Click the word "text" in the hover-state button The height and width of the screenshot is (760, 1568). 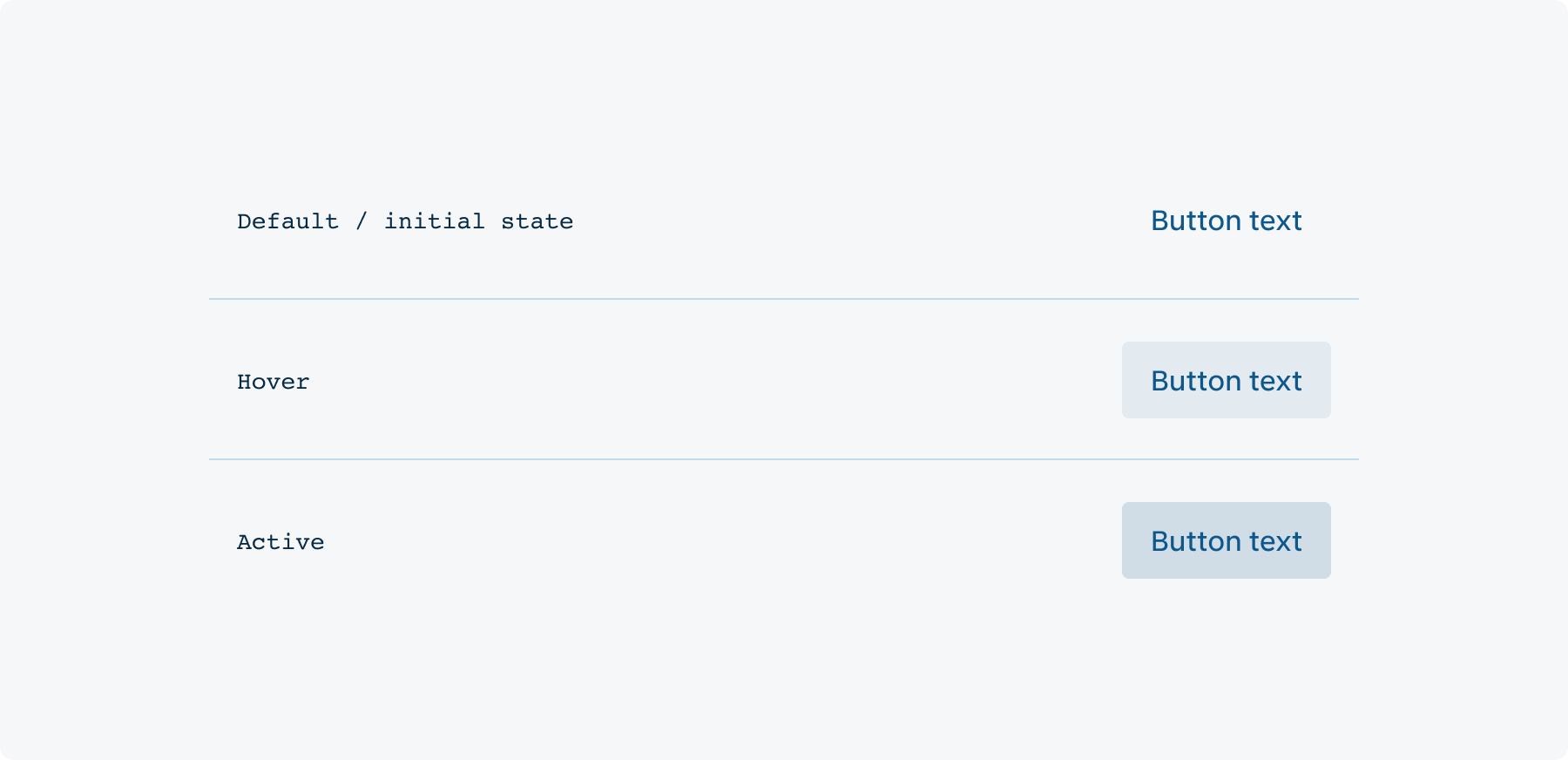[x=1275, y=381]
